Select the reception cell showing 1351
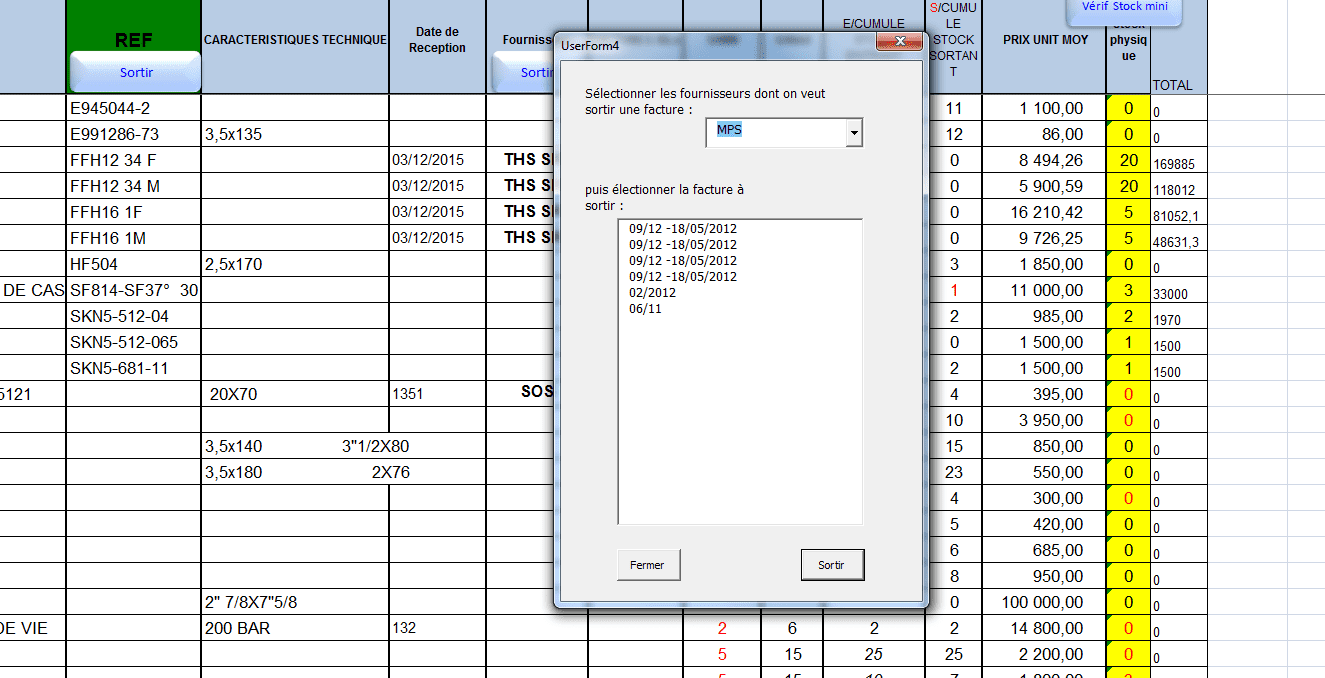Image resolution: width=1325 pixels, height=678 pixels. click(x=437, y=394)
